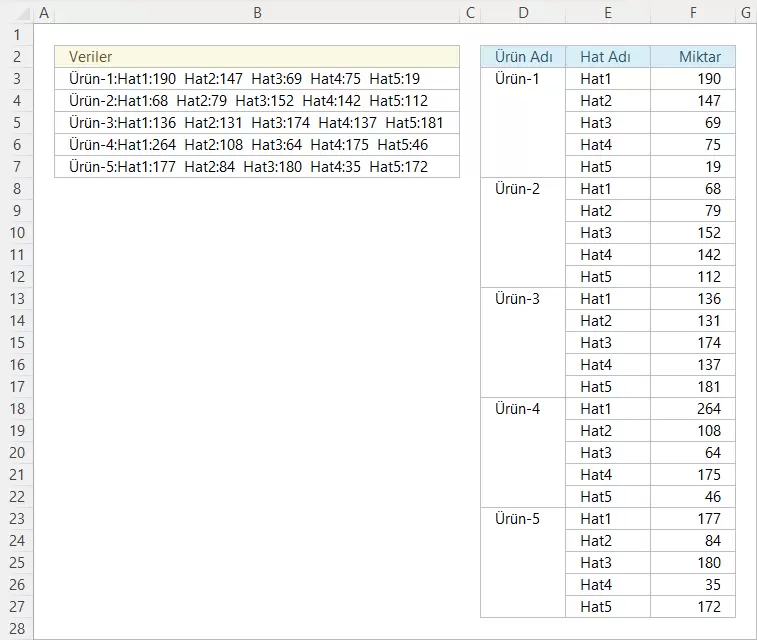Viewport: 757px width, 640px height.
Task: Select column E header
Action: point(607,13)
